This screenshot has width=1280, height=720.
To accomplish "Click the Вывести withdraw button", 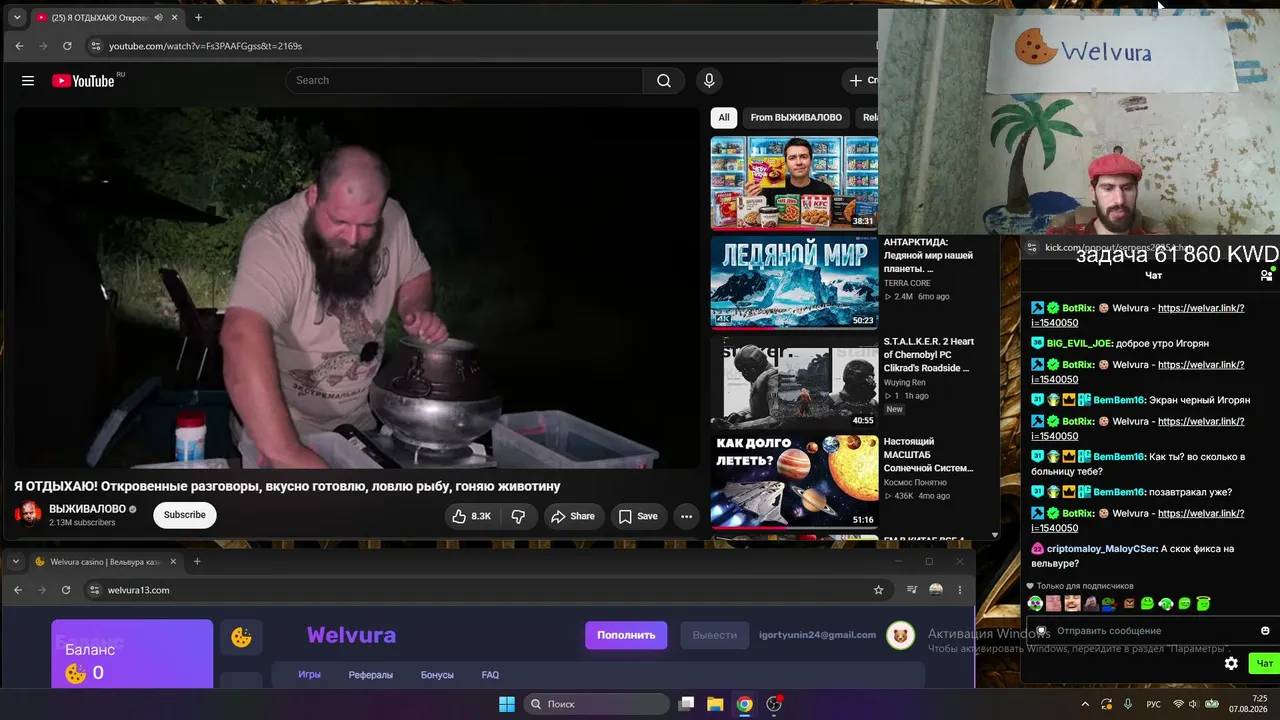I will pyautogui.click(x=715, y=635).
